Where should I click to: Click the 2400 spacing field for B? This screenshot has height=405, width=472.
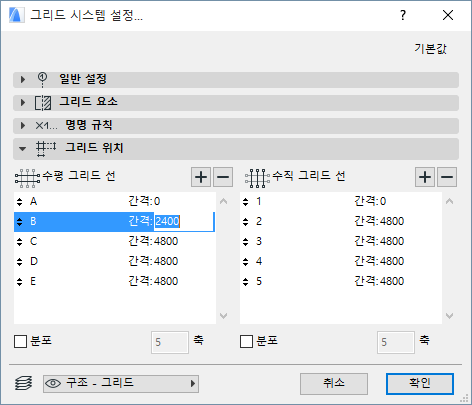[184, 222]
